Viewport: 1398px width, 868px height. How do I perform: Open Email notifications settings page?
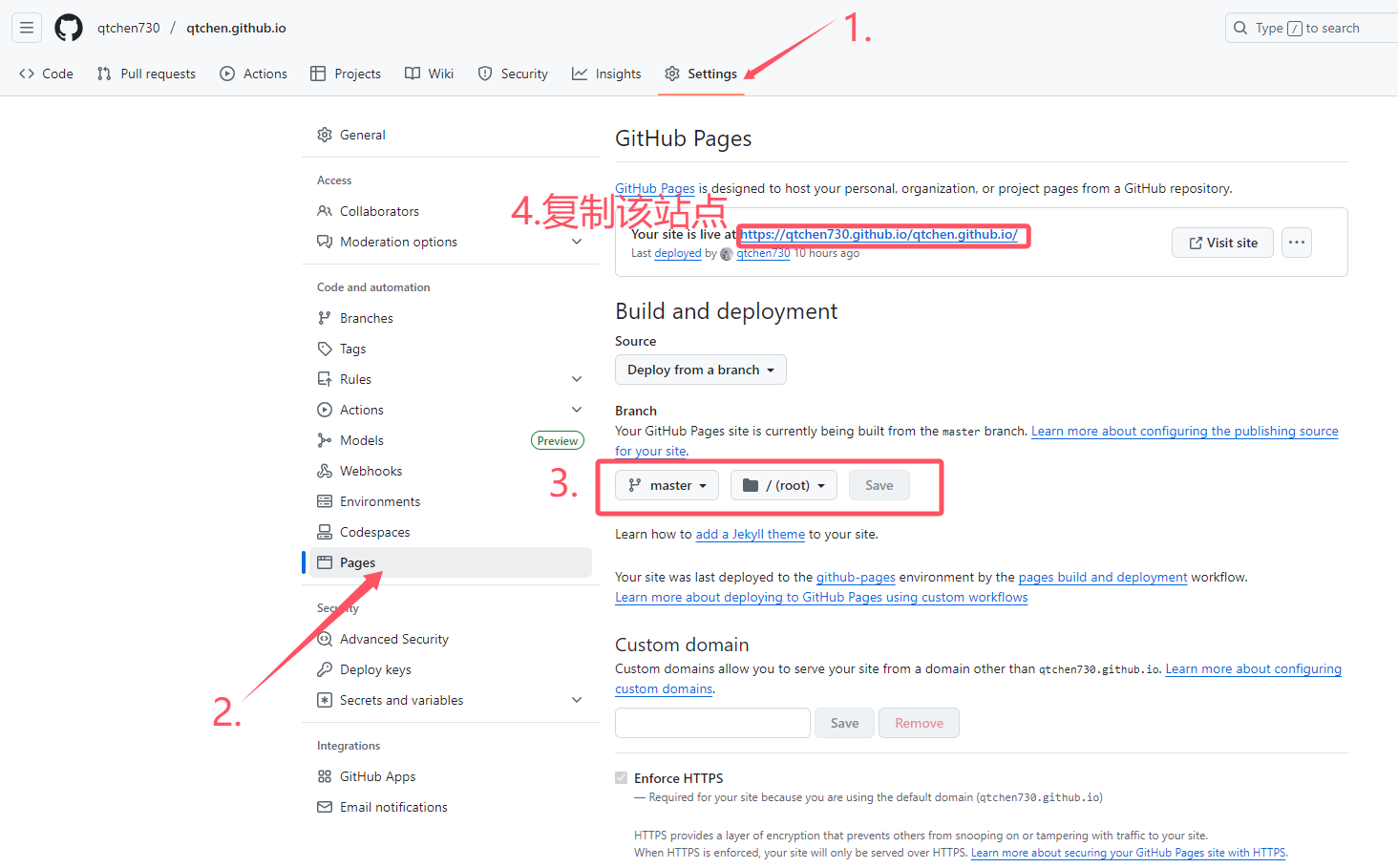tap(451, 807)
